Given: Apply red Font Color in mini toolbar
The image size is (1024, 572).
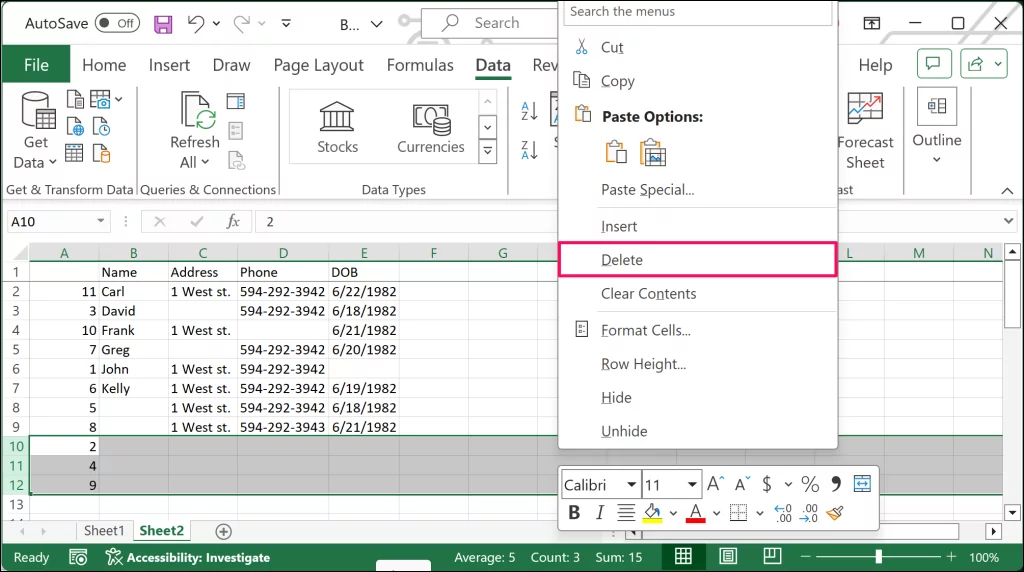Looking at the screenshot, I should pyautogui.click(x=696, y=513).
